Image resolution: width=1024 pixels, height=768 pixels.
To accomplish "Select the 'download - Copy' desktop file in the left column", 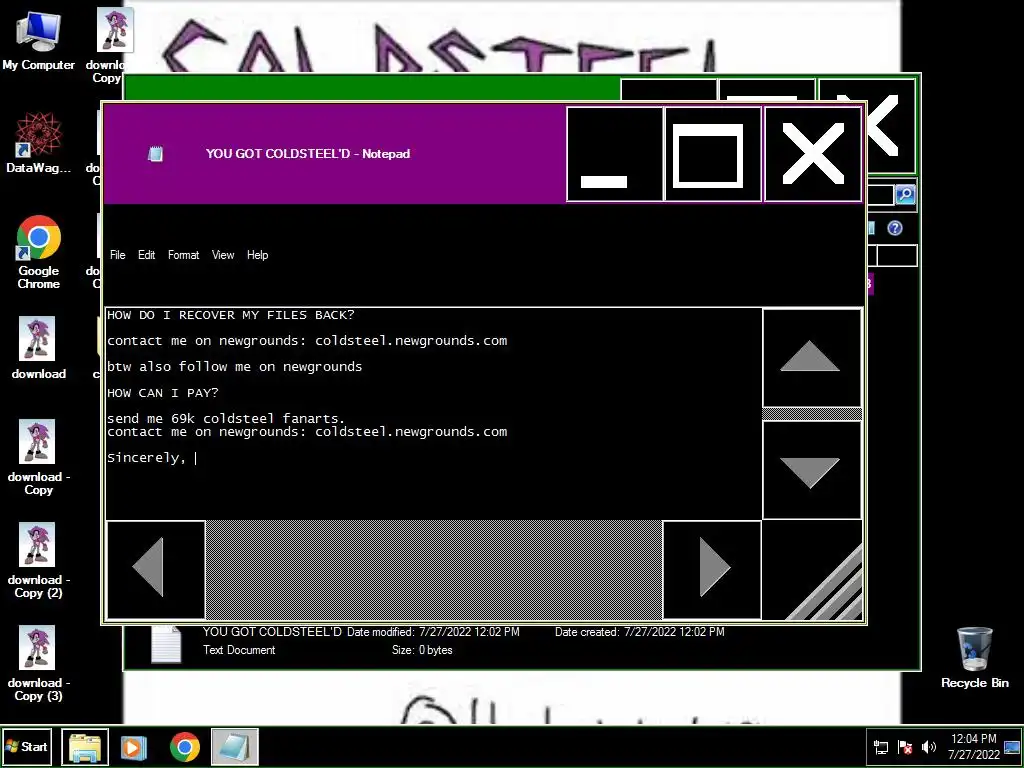I will (38, 457).
